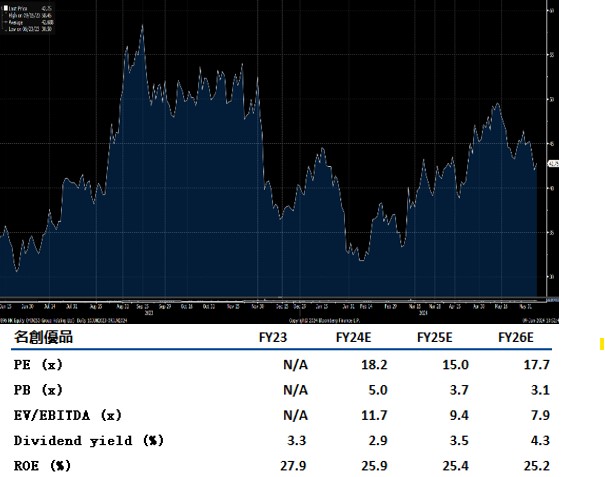
Task: Click the FY26E ROE value 25.2
Action: click(x=535, y=465)
